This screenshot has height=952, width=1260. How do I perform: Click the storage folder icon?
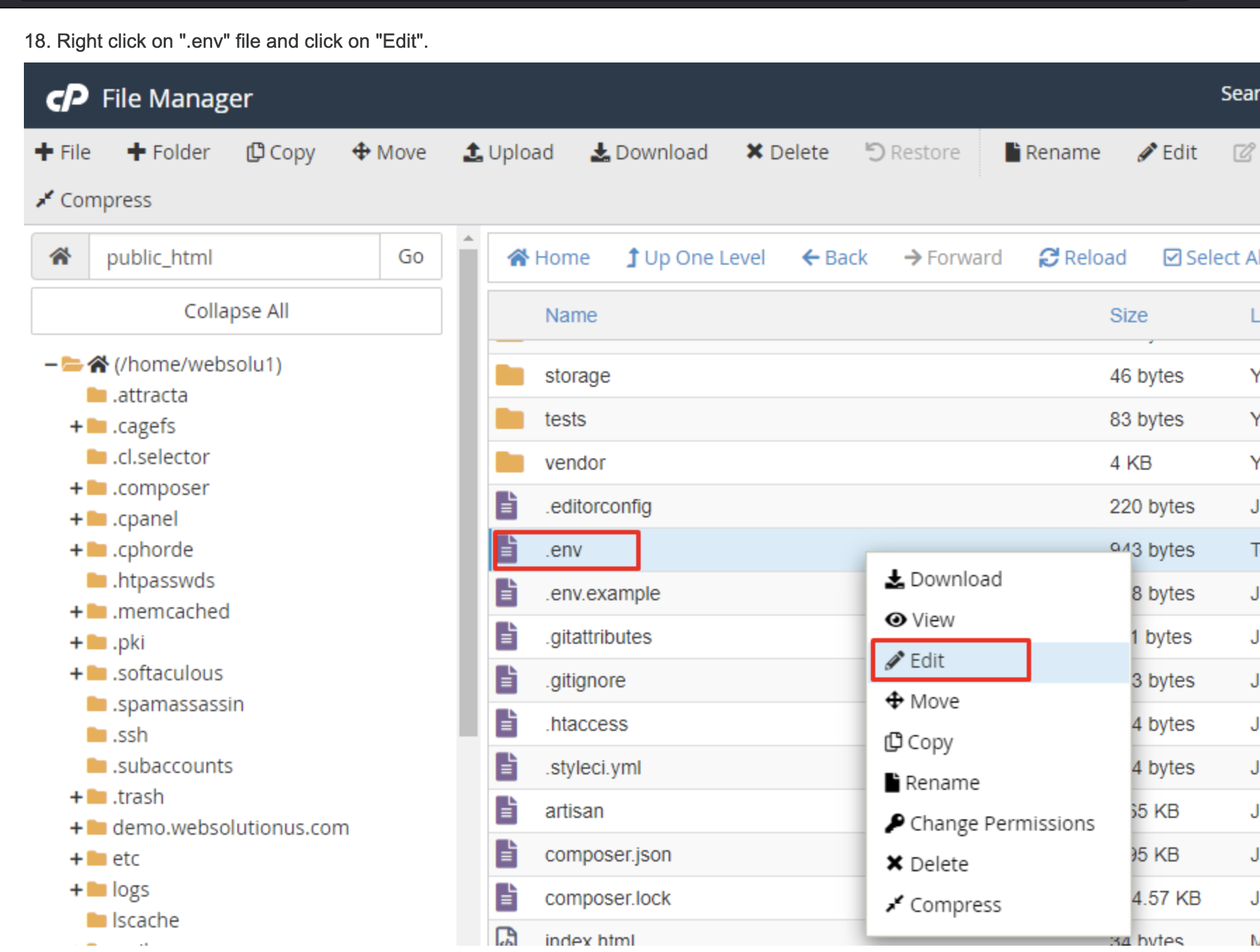(510, 376)
